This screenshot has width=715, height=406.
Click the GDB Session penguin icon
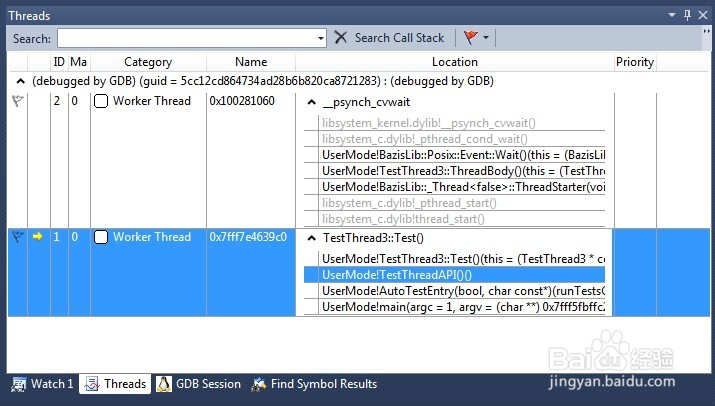tap(164, 384)
